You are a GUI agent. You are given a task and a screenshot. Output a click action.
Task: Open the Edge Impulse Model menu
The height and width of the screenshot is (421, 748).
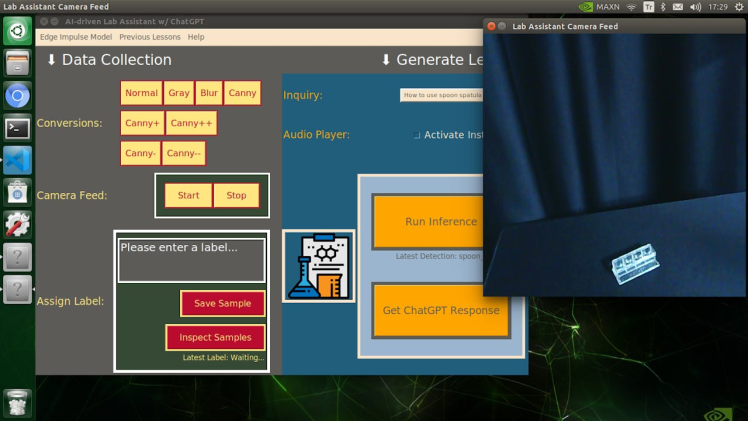tap(76, 37)
